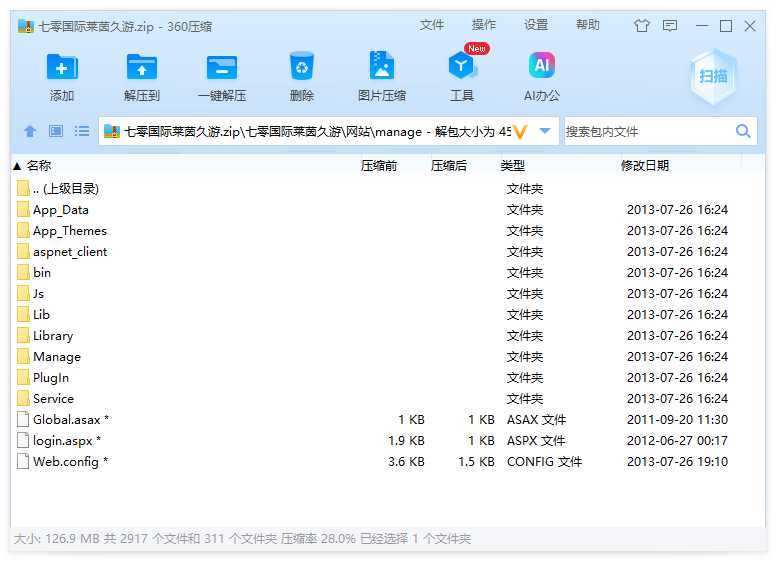Click the 搜索包内文件 search field
Image resolution: width=776 pixels, height=561 pixels.
pos(648,131)
